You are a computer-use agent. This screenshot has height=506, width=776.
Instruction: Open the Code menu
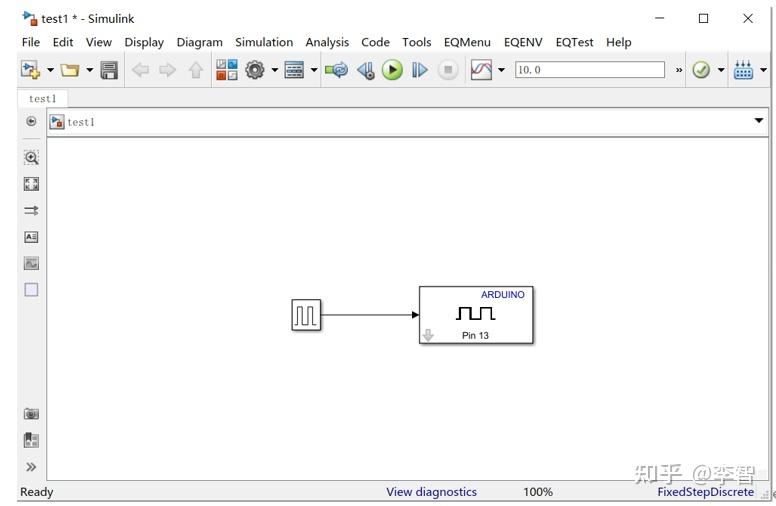click(x=375, y=42)
